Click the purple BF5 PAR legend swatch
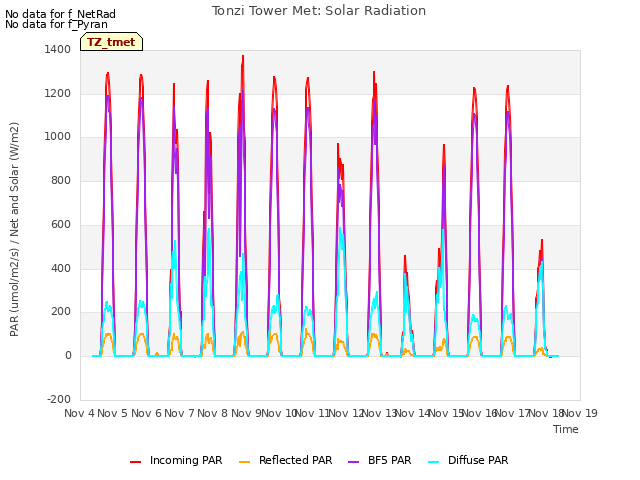This screenshot has width=640, height=480. point(353,462)
